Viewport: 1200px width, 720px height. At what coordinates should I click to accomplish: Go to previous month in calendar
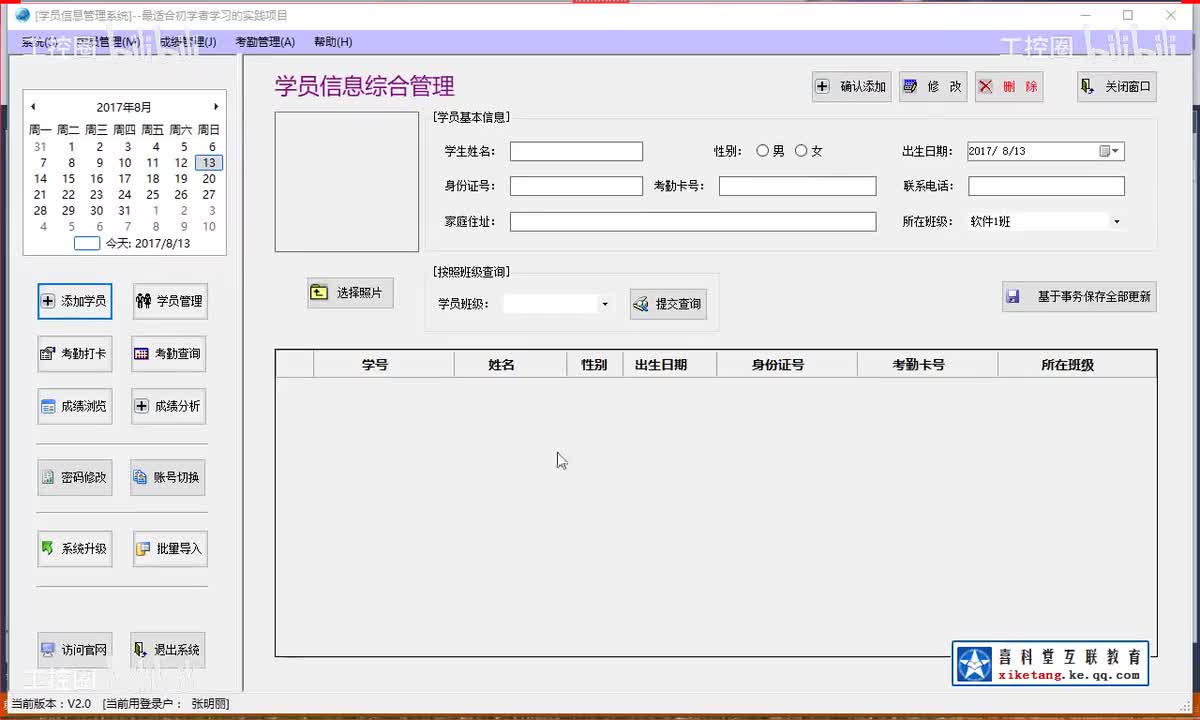[x=33, y=107]
